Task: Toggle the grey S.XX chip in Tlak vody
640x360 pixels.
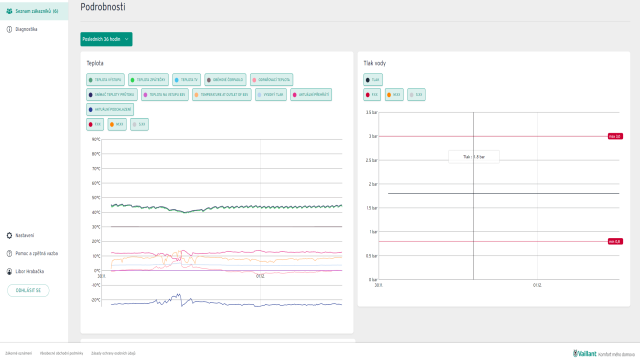Action: tap(416, 95)
